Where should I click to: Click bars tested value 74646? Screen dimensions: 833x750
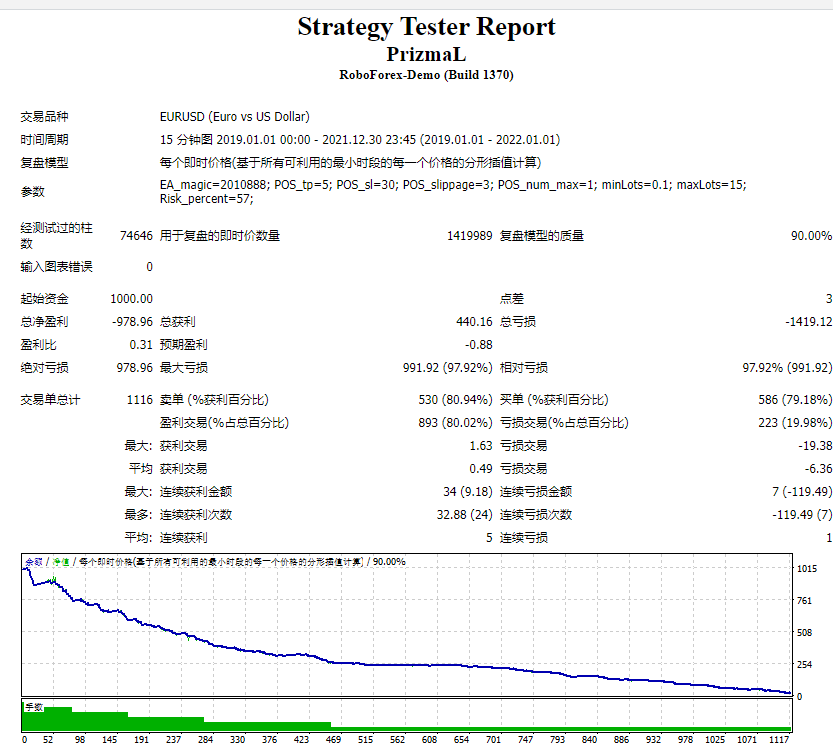tap(136, 236)
